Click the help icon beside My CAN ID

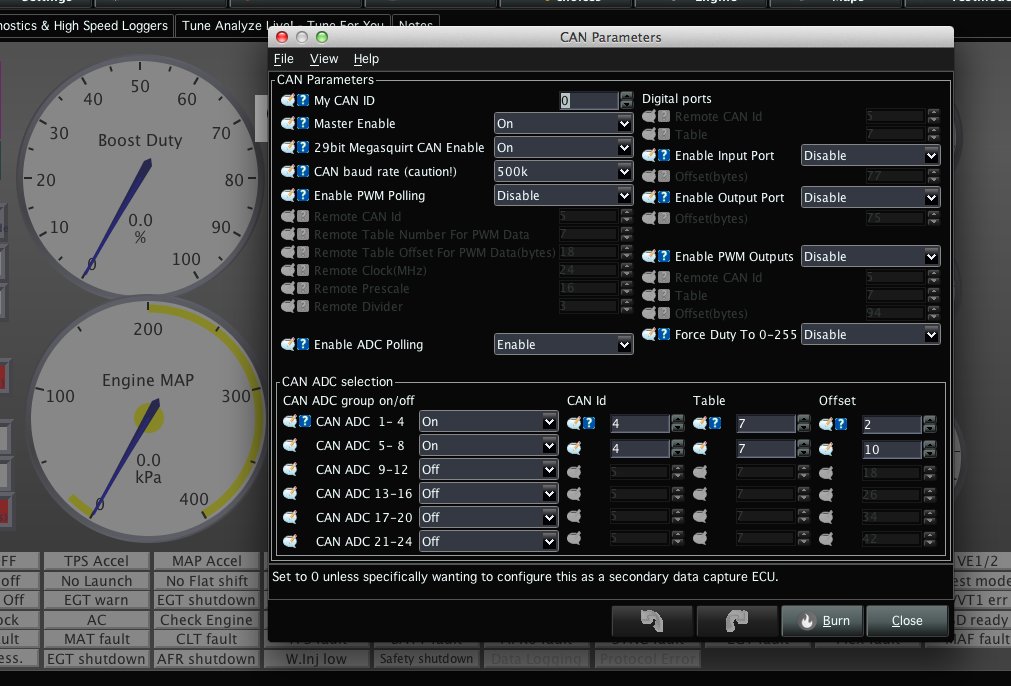point(303,101)
